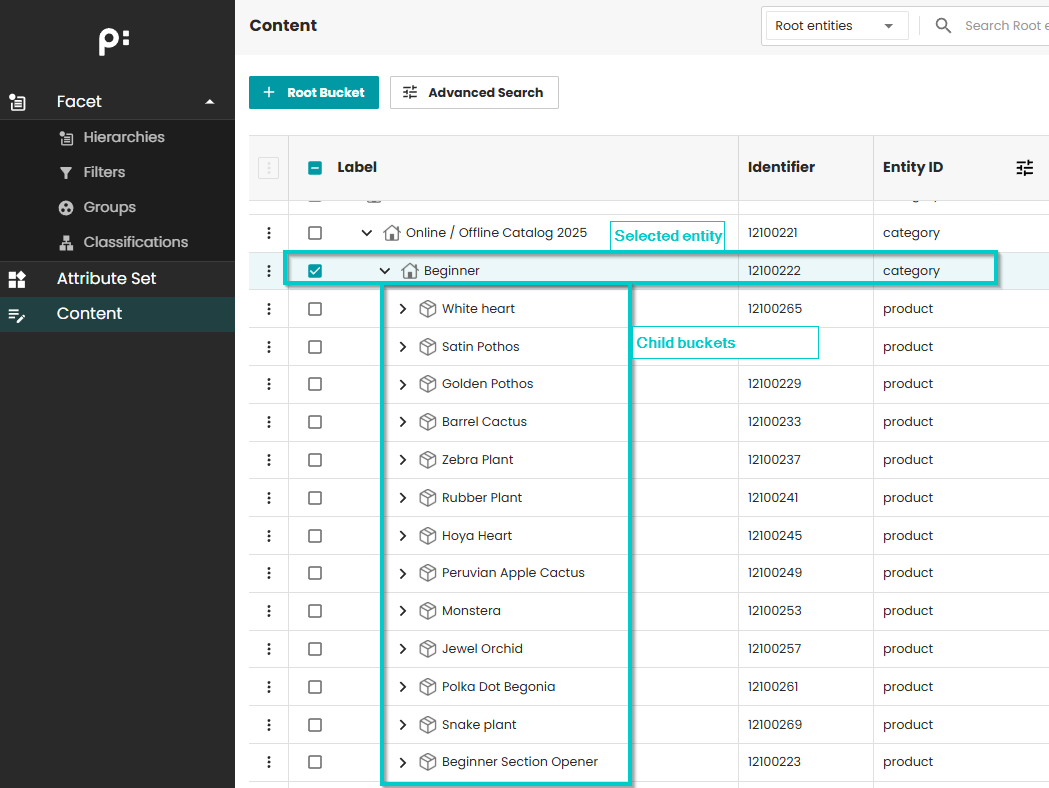Click identifier 12100222 cell
Screen dimensions: 1049x788
tap(774, 271)
